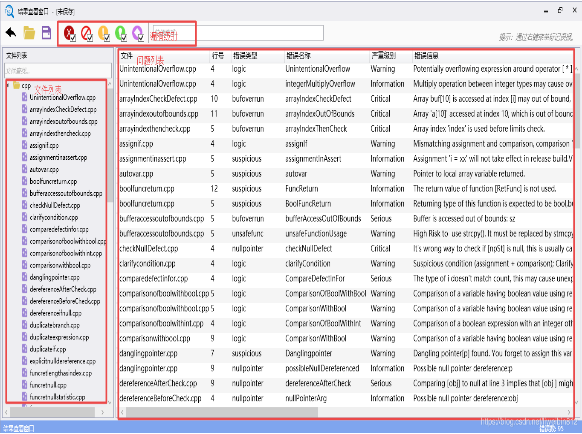
Task: Open the yellow folder icon in the toolbar
Action: coord(29,33)
